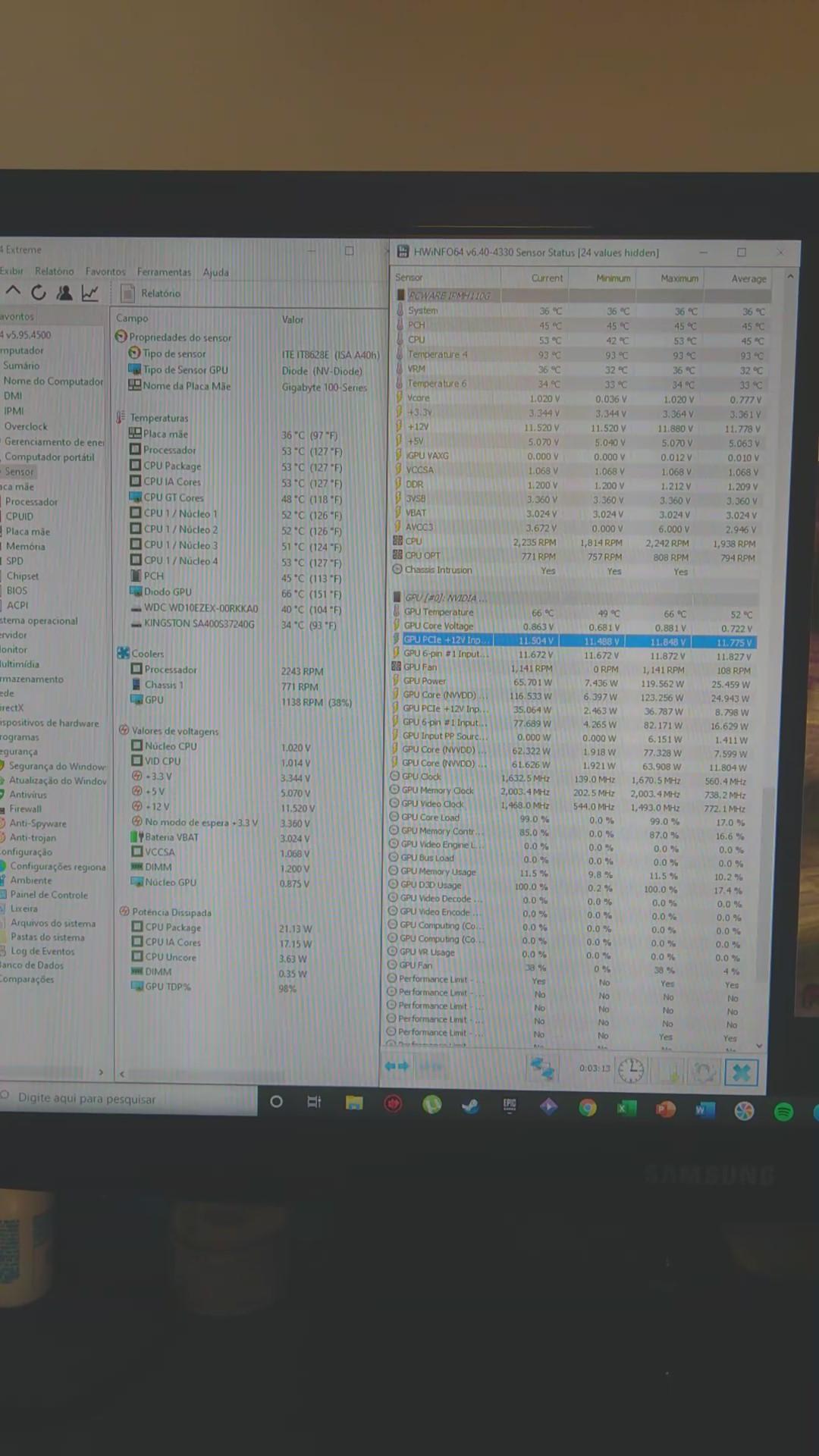Open Google Chrome from the taskbar

tap(588, 1108)
